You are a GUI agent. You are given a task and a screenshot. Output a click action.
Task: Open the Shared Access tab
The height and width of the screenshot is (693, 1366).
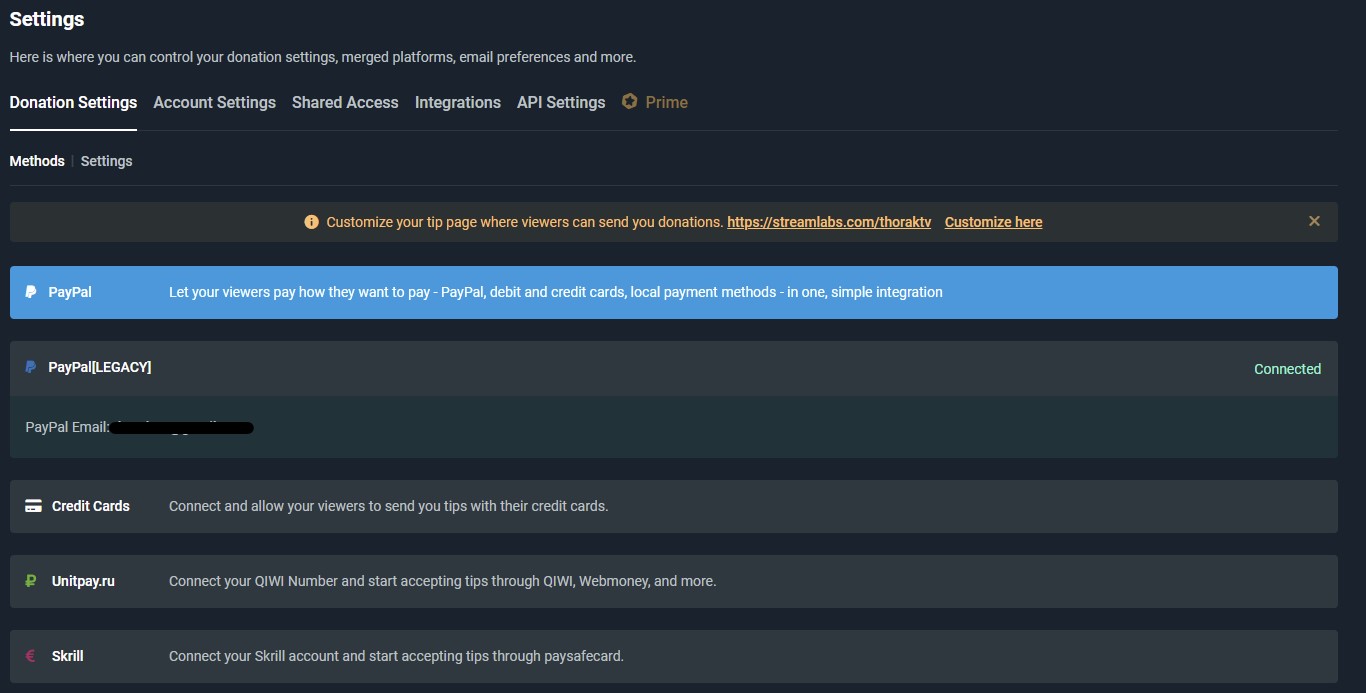(x=345, y=102)
